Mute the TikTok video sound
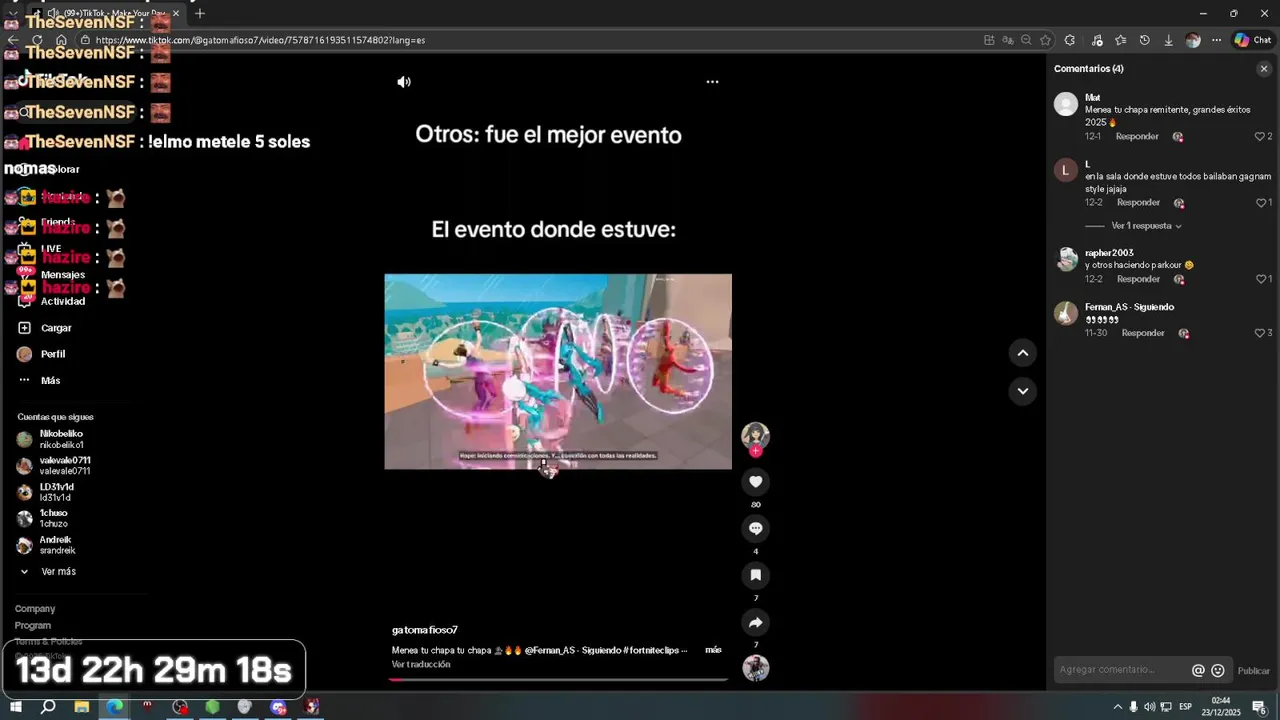The image size is (1280, 720). 404,82
